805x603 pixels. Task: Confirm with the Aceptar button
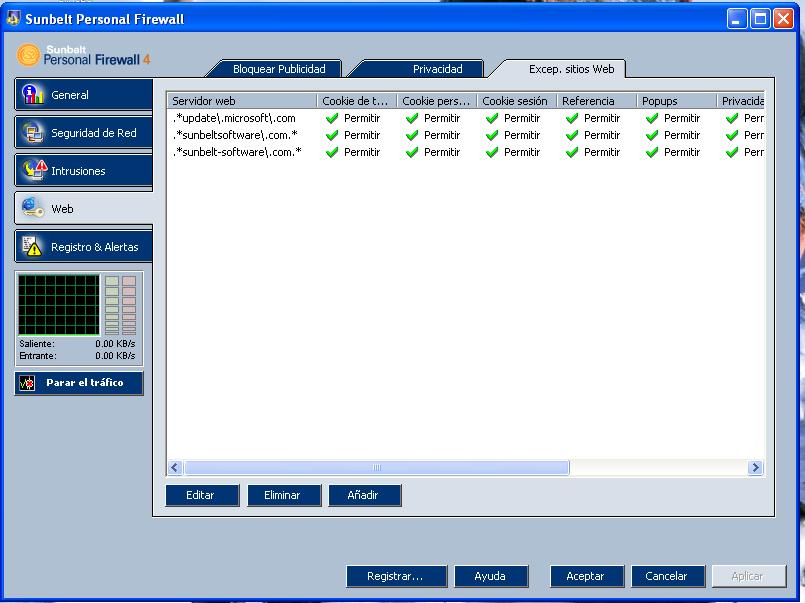(x=587, y=576)
